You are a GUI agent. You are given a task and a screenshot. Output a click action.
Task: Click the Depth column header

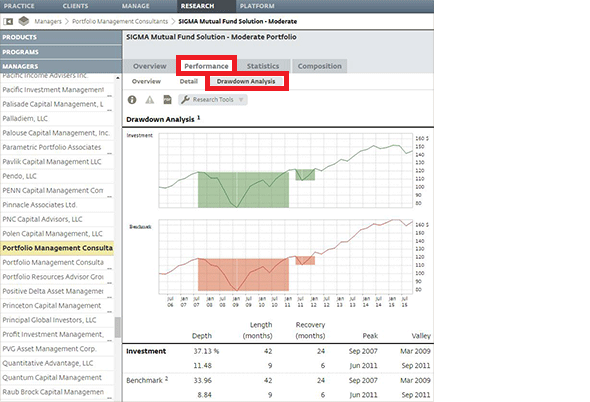pyautogui.click(x=202, y=336)
